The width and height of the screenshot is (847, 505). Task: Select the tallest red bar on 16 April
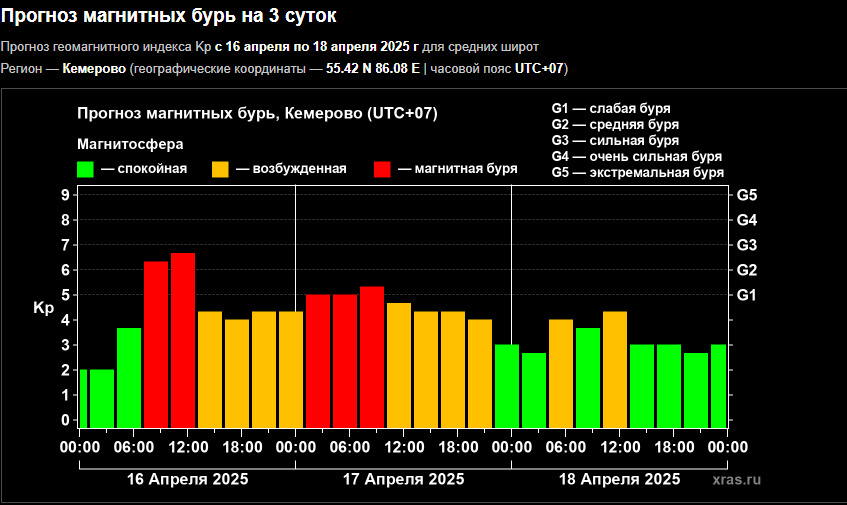183,340
